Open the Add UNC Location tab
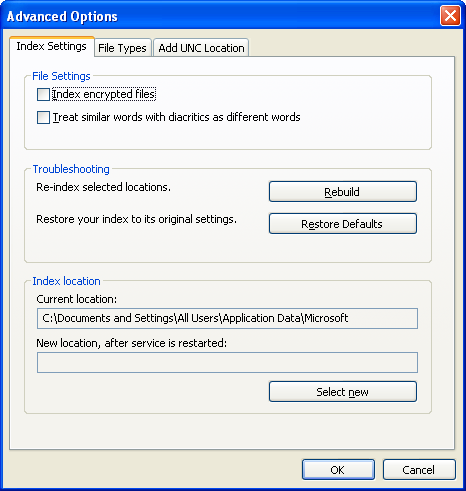This screenshot has height=491, width=466. [x=201, y=48]
